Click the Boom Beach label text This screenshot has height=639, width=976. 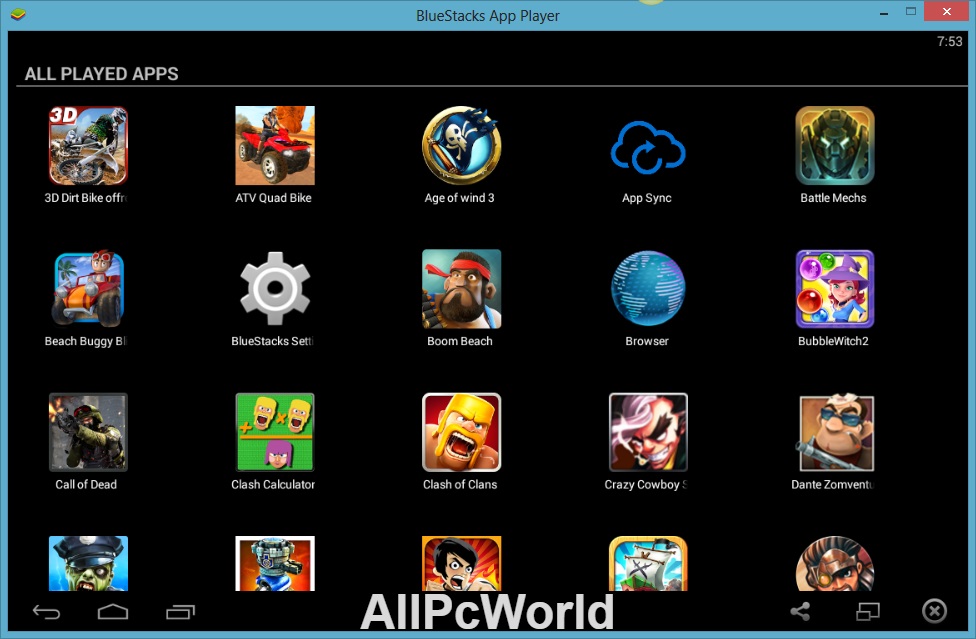coord(459,341)
